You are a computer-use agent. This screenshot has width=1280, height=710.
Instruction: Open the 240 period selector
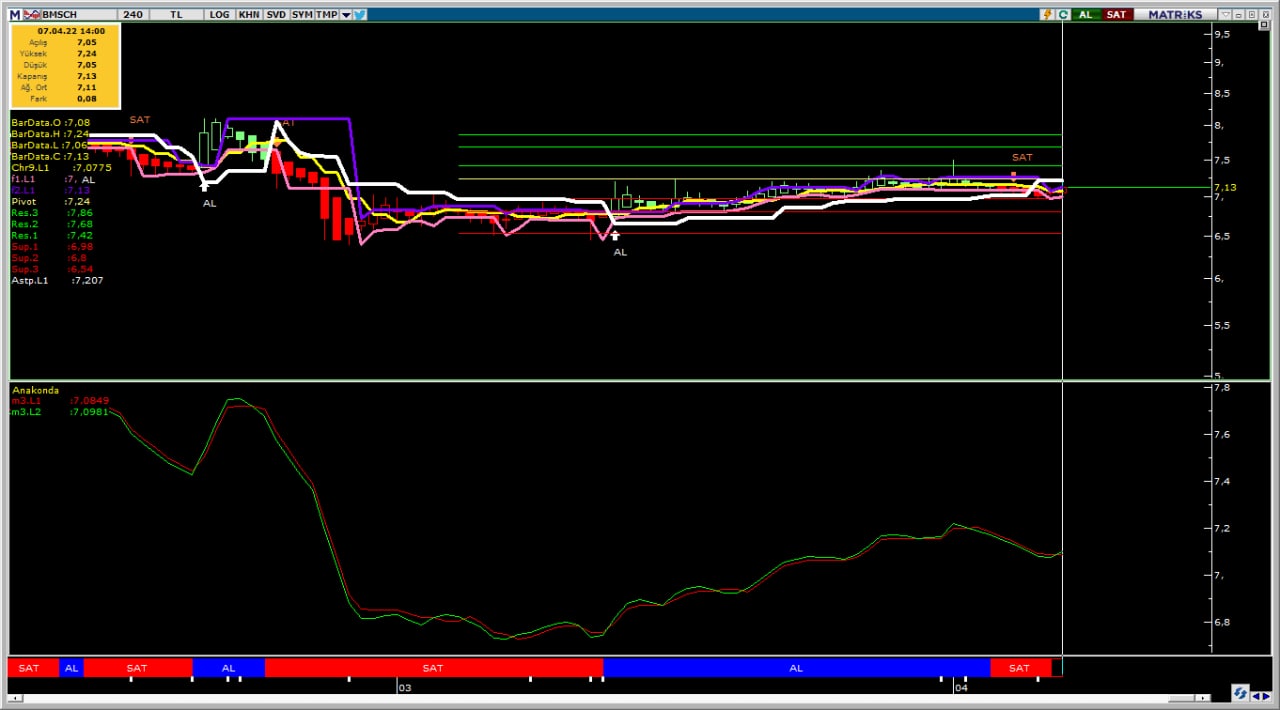pyautogui.click(x=133, y=15)
